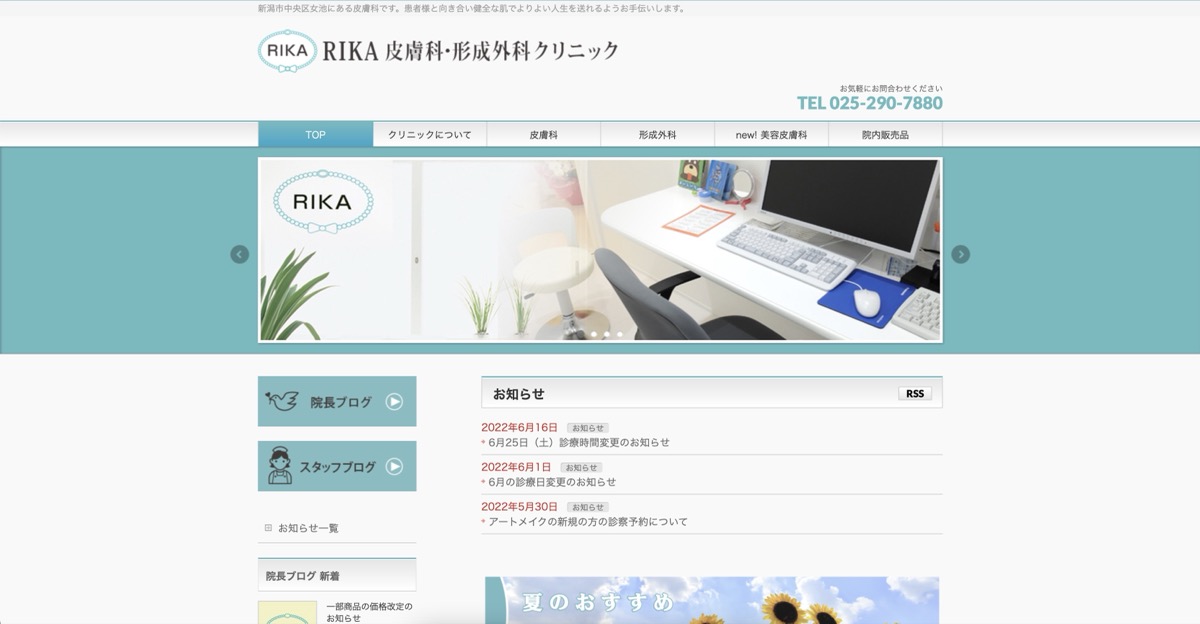The height and width of the screenshot is (624, 1200).
Task: Open 院長ブログ banner with bird icon
Action: click(x=337, y=402)
